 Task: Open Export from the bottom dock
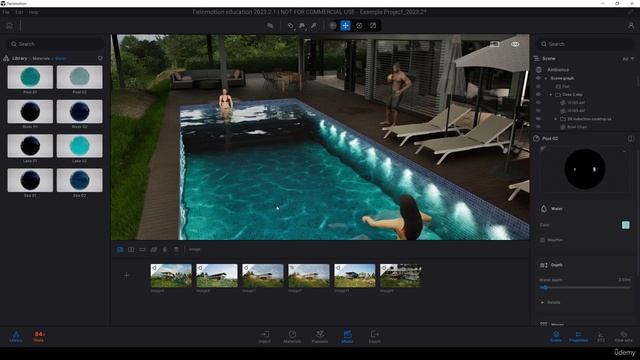click(374, 337)
